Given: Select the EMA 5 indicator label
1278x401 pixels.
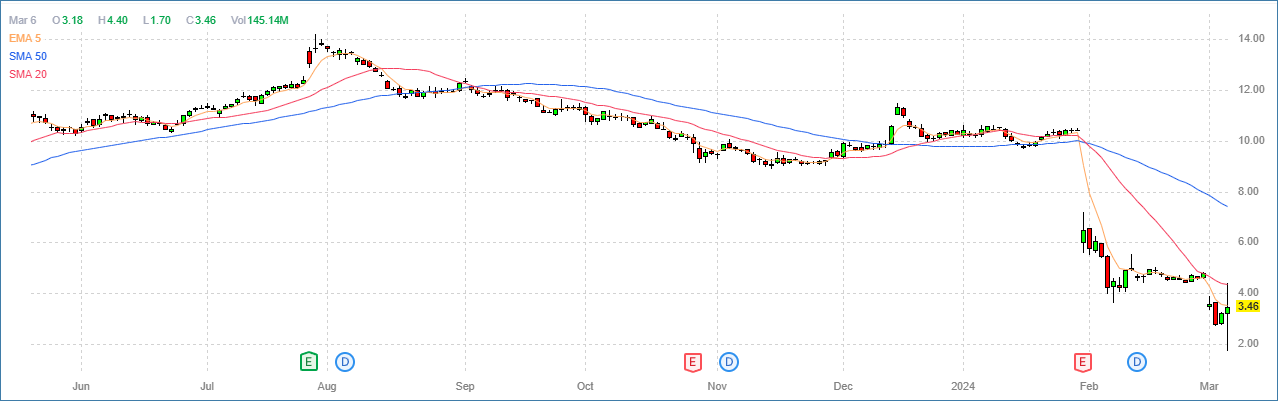Looking at the screenshot, I should click(24, 38).
